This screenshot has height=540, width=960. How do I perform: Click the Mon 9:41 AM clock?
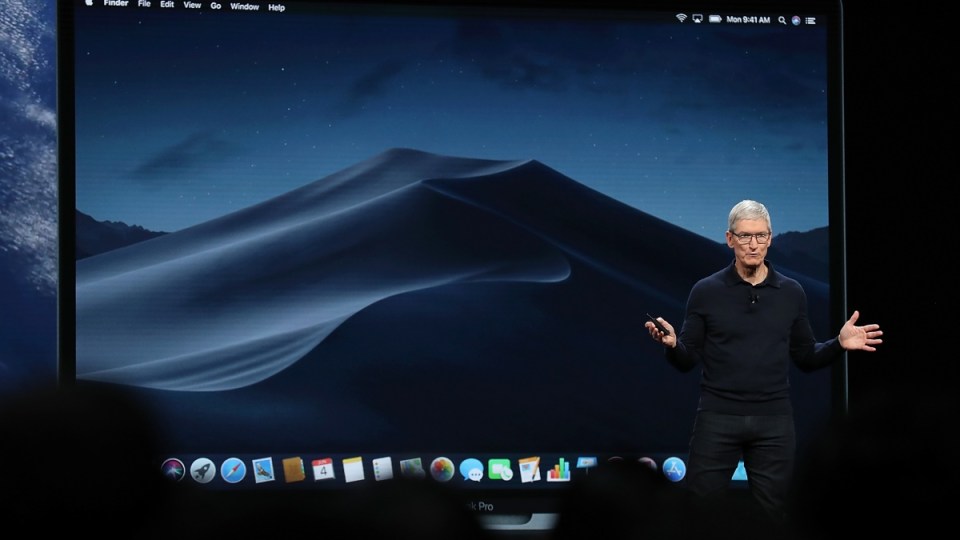748,20
